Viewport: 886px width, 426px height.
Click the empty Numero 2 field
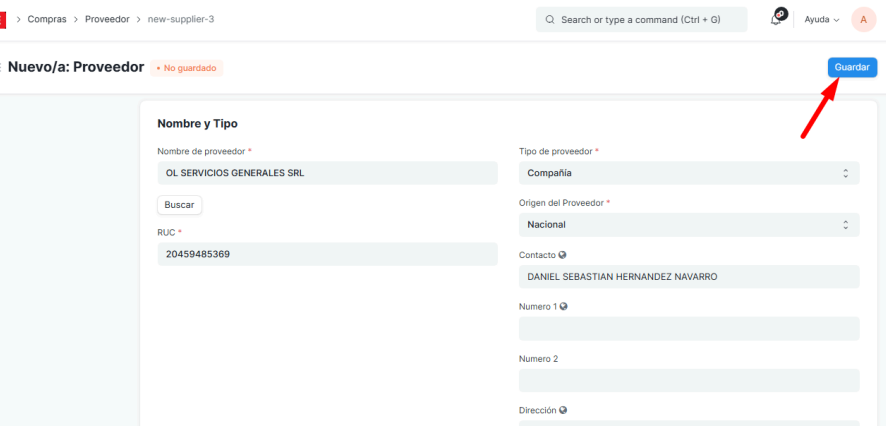coord(688,380)
